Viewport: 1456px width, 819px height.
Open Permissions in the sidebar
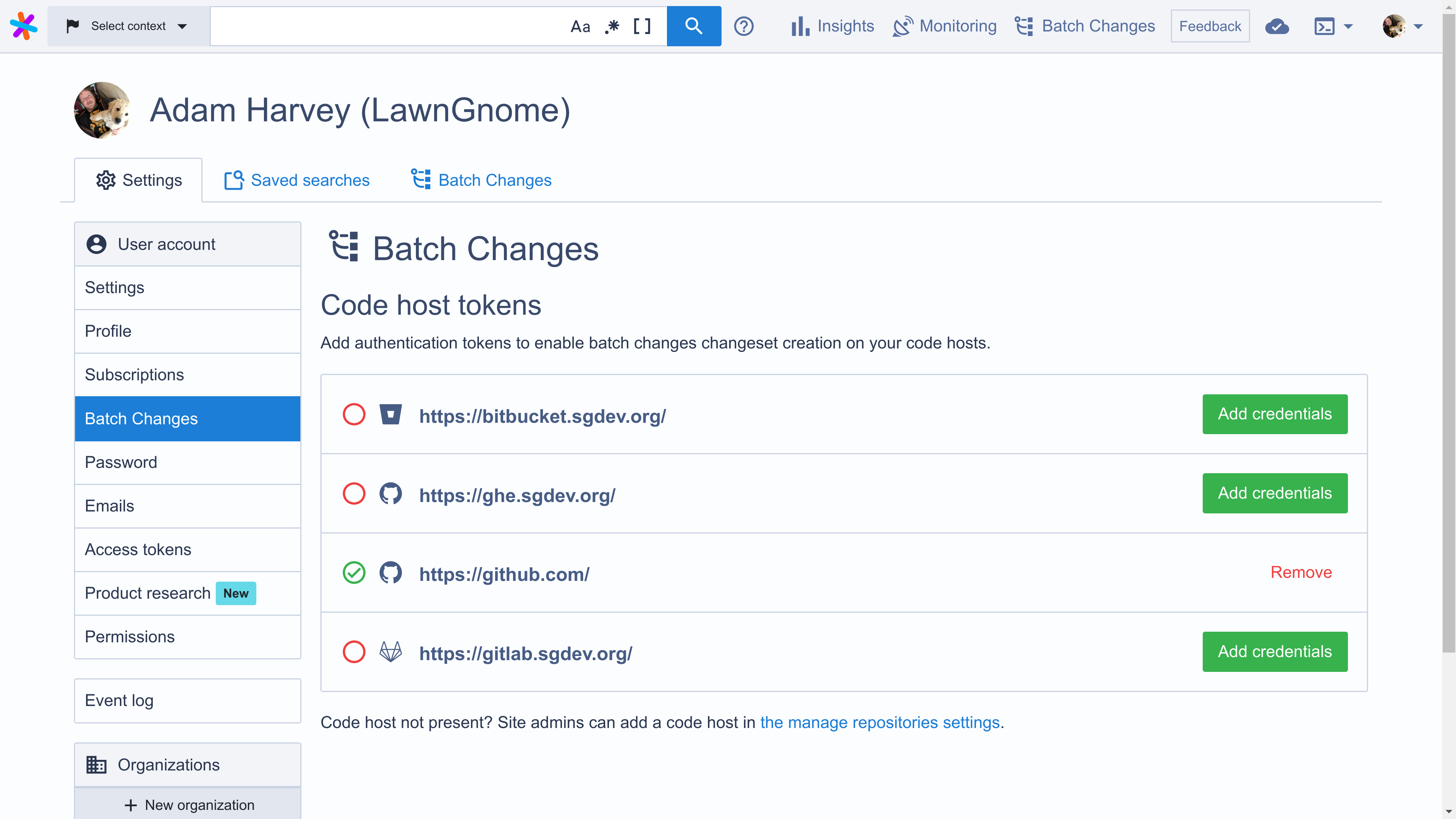click(188, 637)
